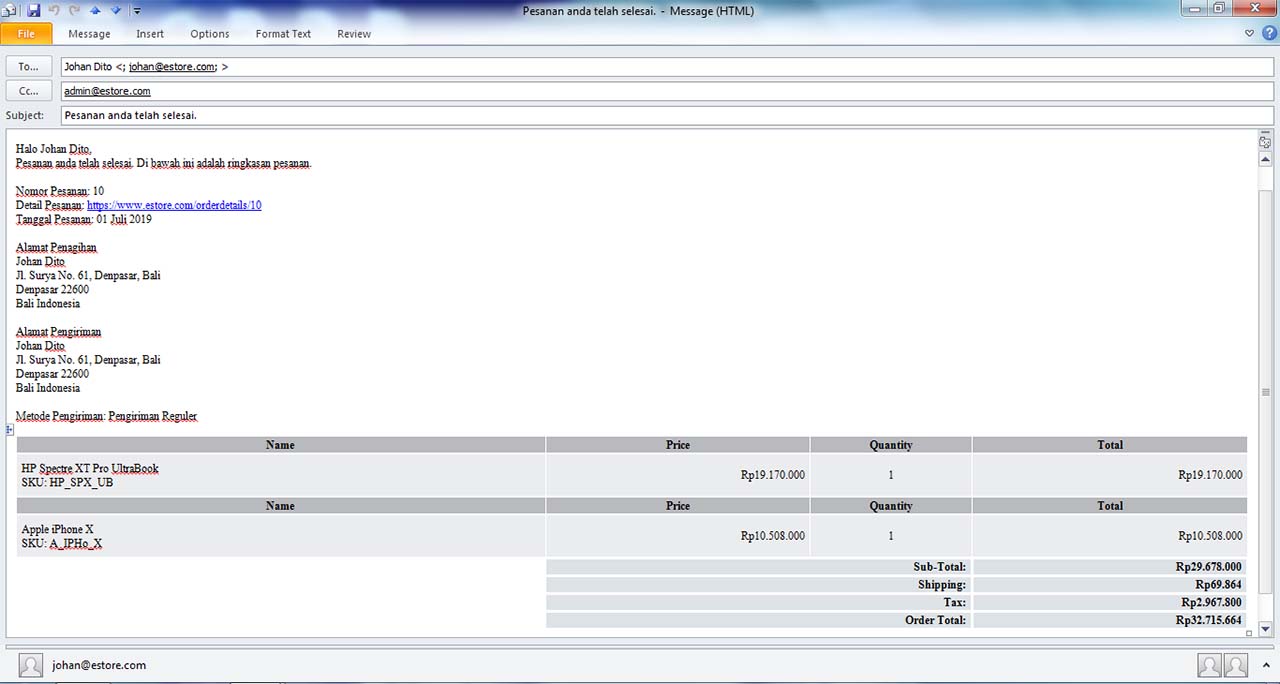This screenshot has height=684, width=1280.
Task: Open the estore.com order details link
Action: tap(174, 205)
